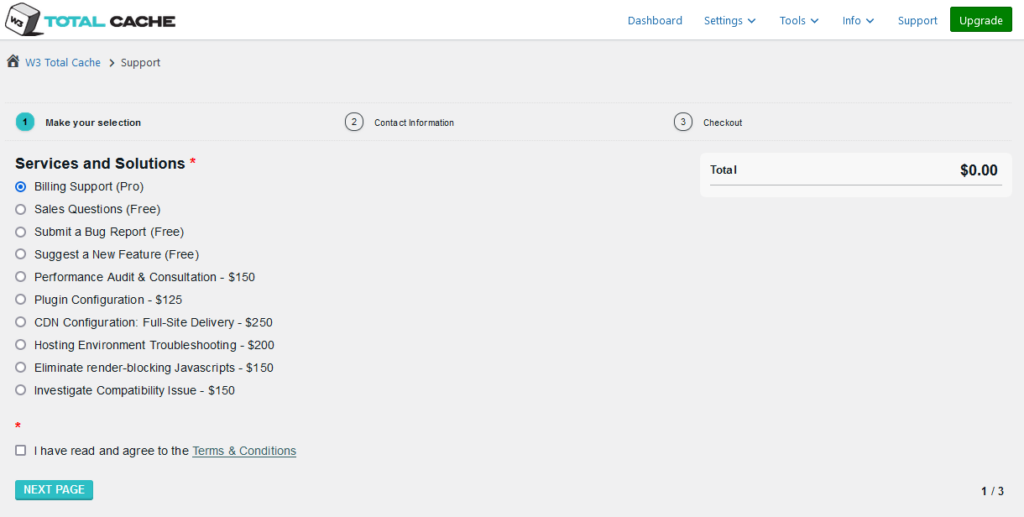Click the W3 Total Cache logo
This screenshot has height=517, width=1024.
(90, 20)
